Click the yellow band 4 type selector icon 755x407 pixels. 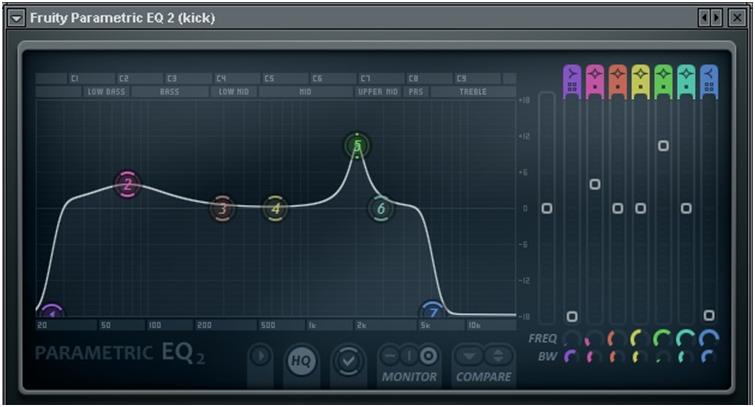click(x=640, y=80)
